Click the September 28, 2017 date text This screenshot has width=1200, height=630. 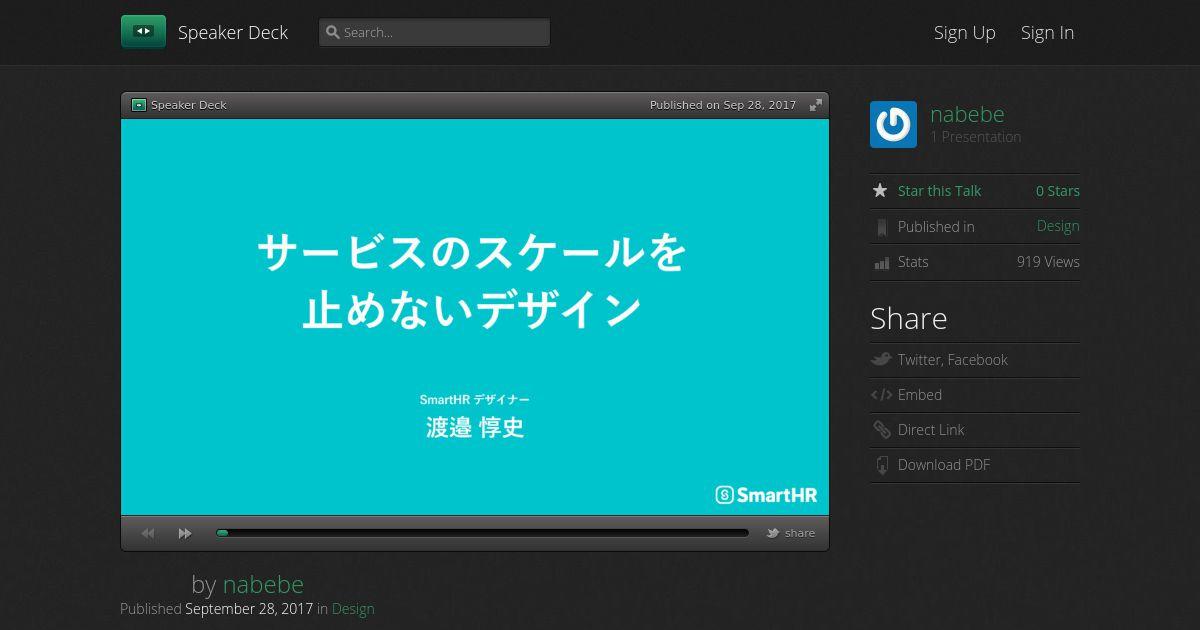click(249, 608)
